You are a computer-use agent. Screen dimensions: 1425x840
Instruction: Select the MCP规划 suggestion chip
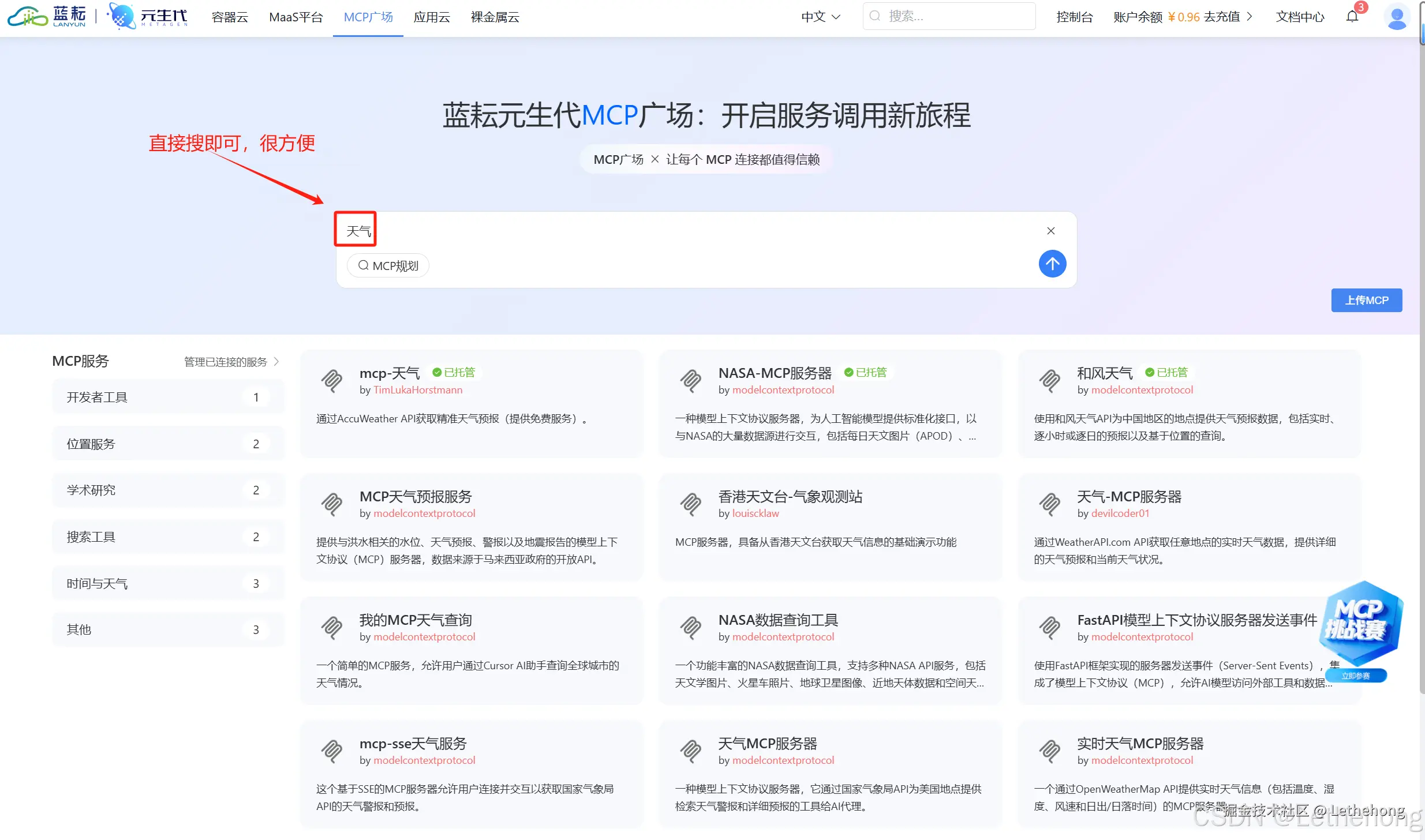(388, 265)
